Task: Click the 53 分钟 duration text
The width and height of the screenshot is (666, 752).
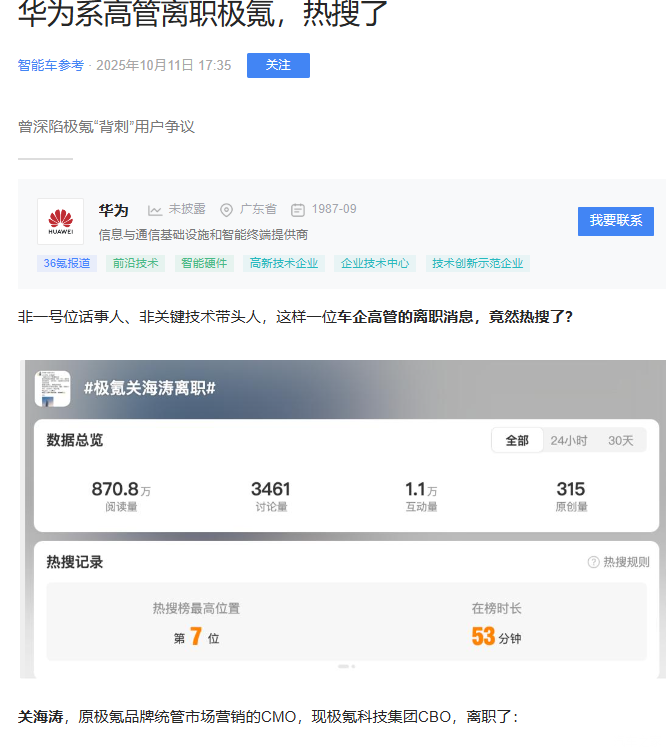Action: pos(496,637)
